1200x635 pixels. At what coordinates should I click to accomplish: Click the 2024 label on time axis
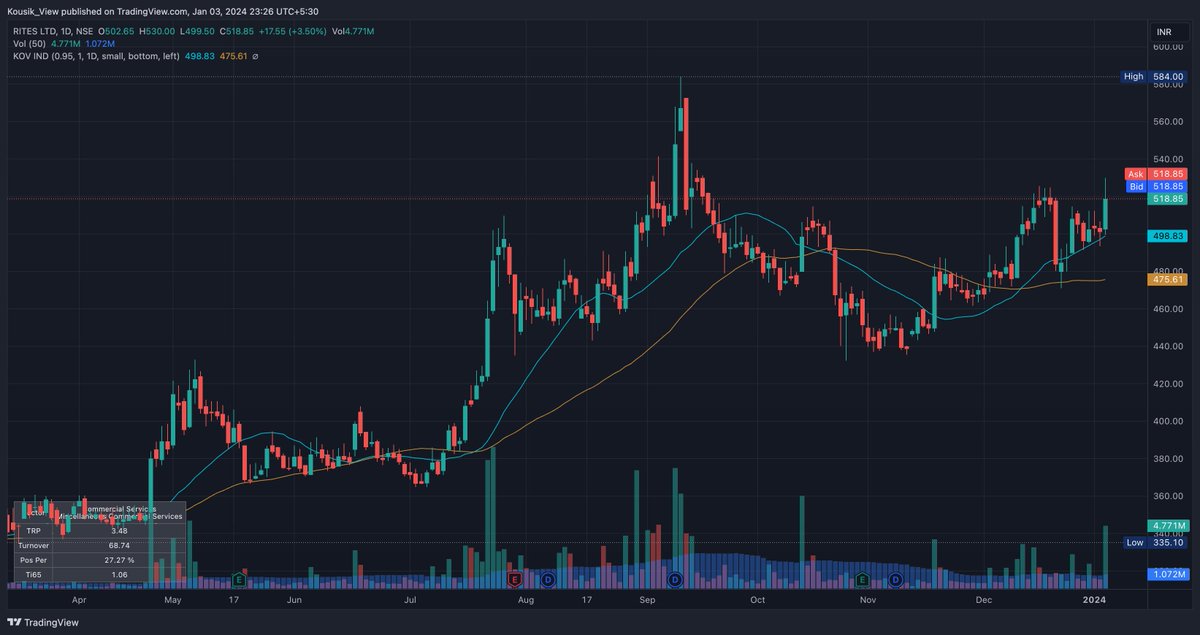(x=1095, y=600)
